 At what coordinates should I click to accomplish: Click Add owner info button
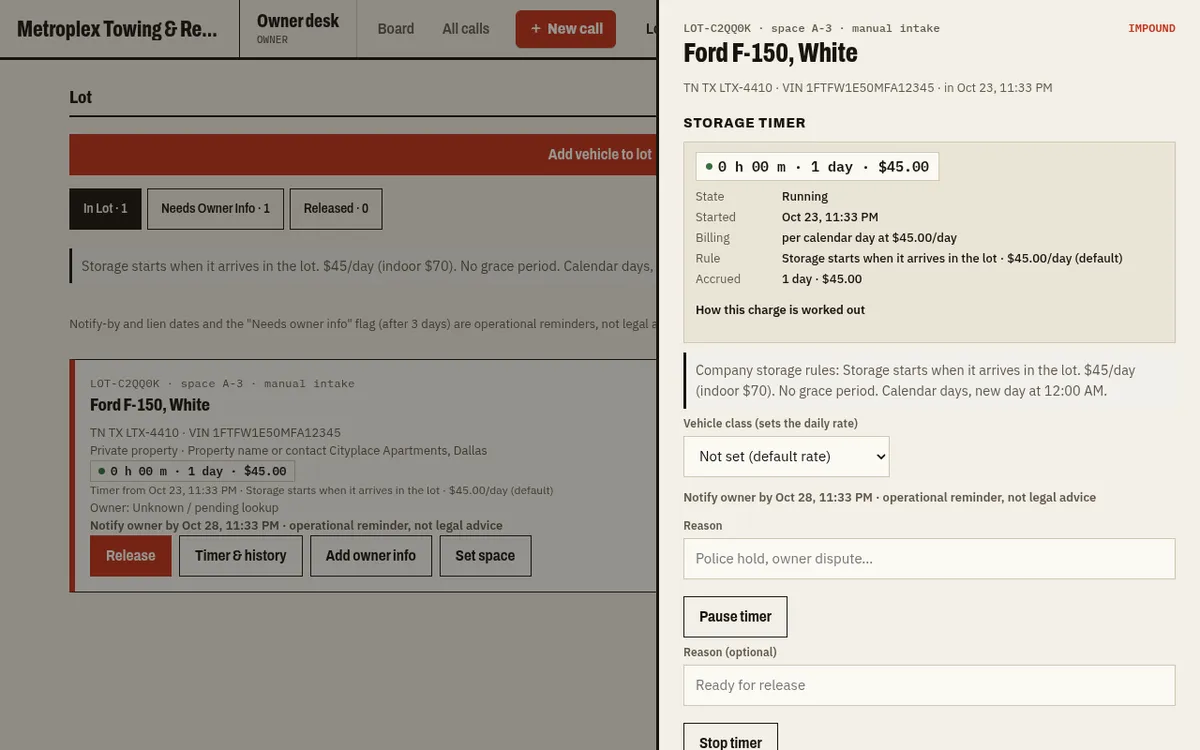[371, 556]
